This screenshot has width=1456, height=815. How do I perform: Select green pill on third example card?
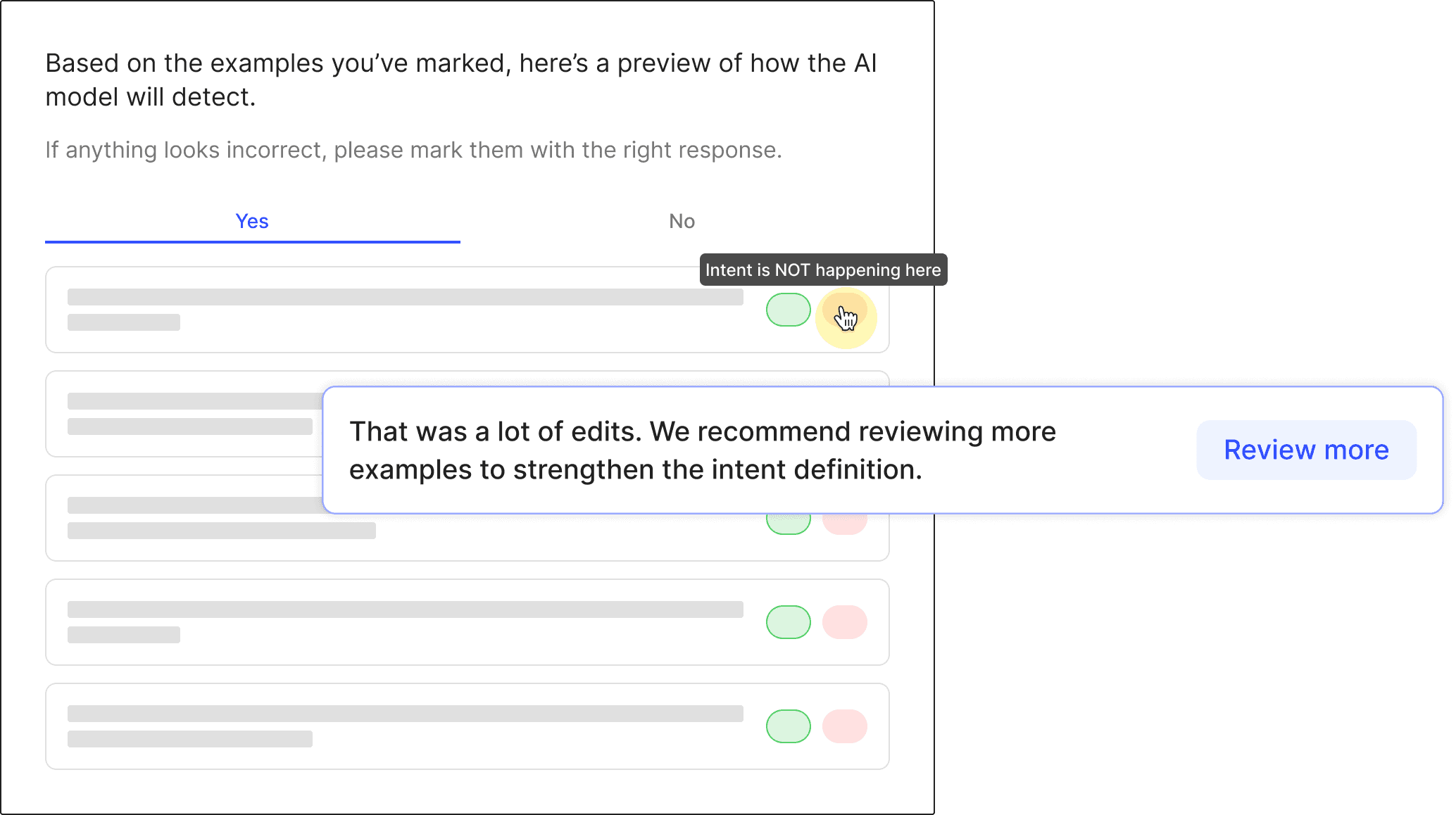pos(789,524)
